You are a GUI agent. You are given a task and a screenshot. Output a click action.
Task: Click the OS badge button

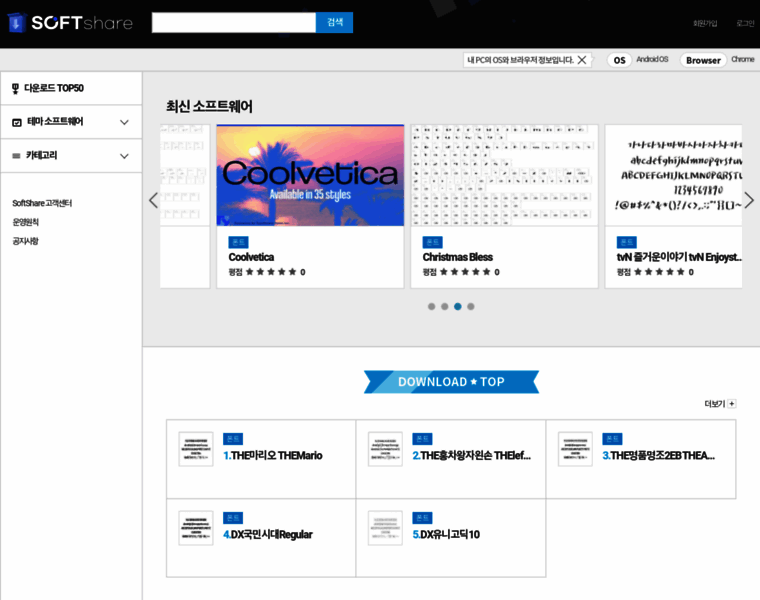[x=619, y=60]
